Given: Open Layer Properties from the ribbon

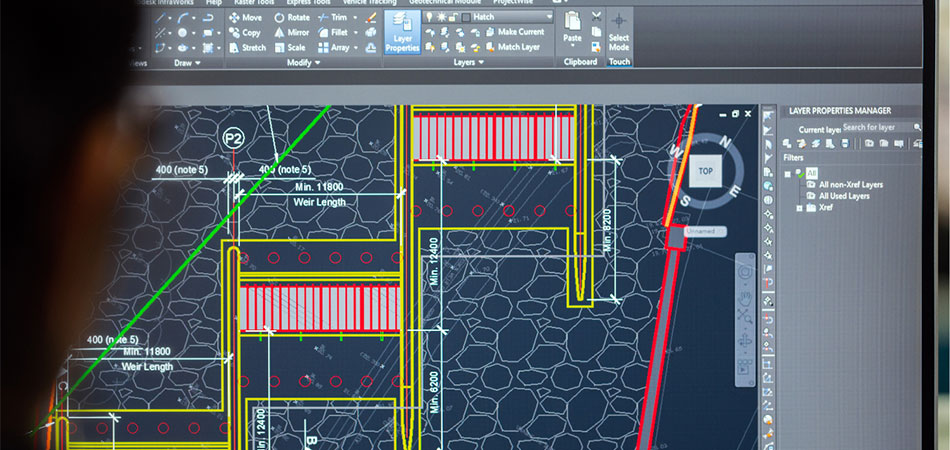Looking at the screenshot, I should pyautogui.click(x=402, y=32).
